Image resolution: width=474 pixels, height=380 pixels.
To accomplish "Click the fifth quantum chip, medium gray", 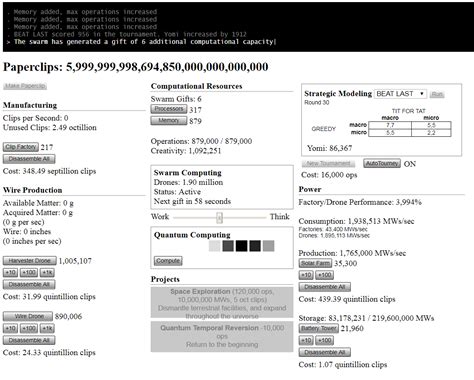I will (268, 246).
